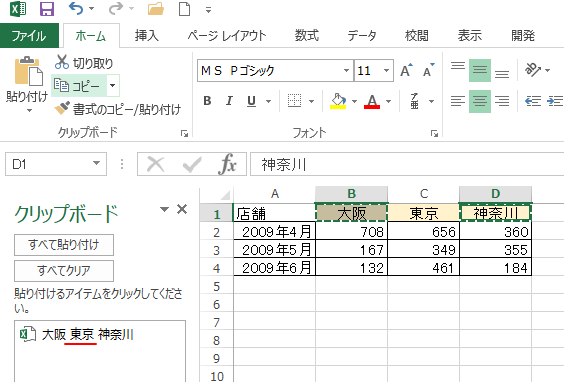Click the すべて貼り付け (Paste All) button
Screen dimensions: 564x382
pos(64,245)
